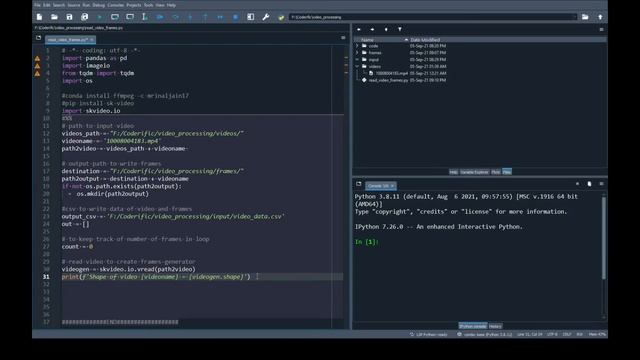
Task: Select read_video_frames.py in file list
Action: click(388, 80)
